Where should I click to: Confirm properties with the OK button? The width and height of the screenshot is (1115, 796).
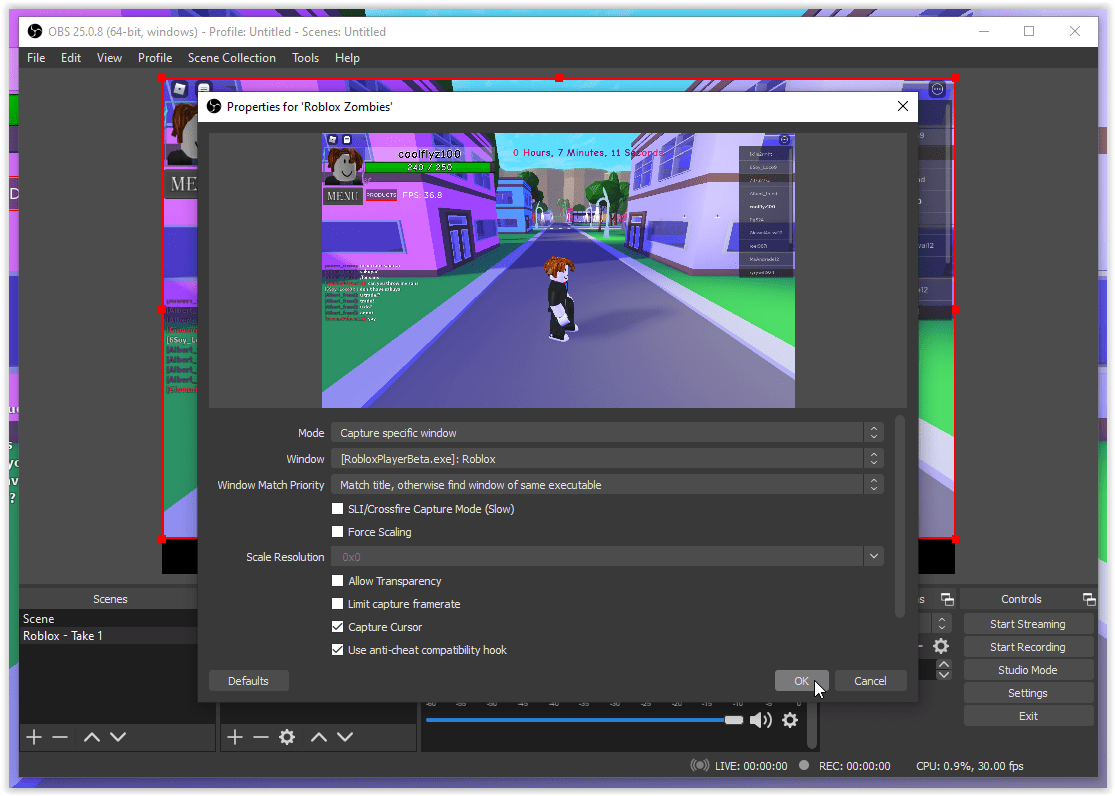(801, 681)
